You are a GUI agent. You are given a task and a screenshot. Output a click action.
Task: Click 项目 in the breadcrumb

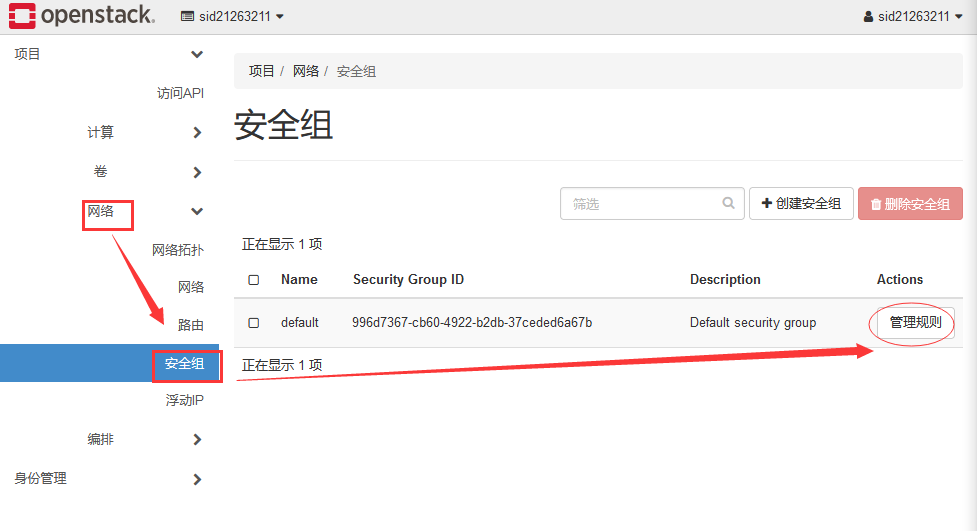point(262,71)
